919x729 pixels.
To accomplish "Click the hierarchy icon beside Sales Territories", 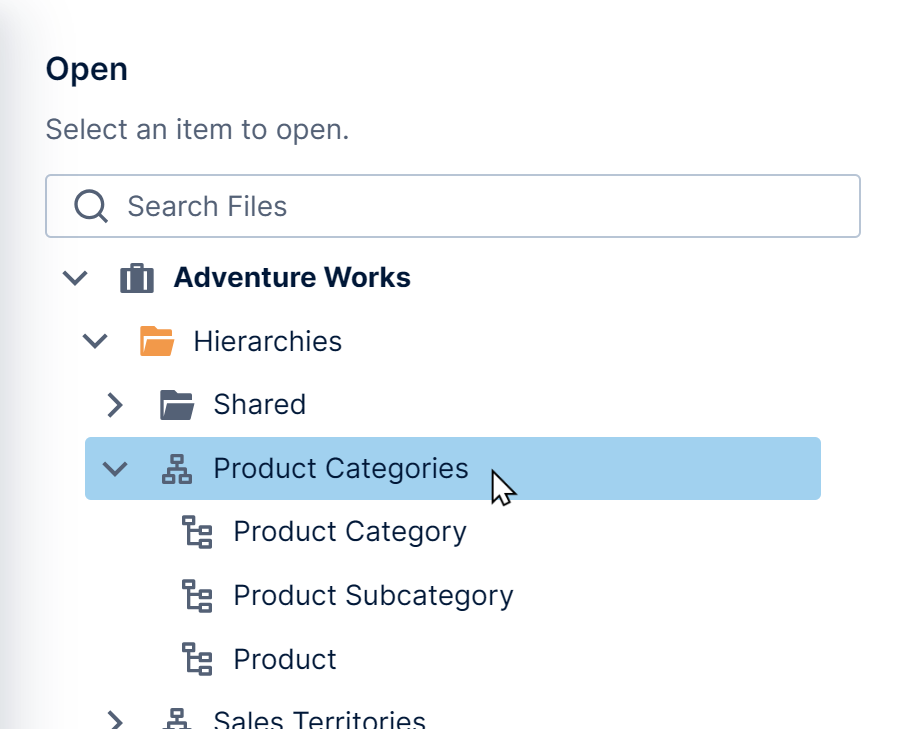I will (176, 718).
